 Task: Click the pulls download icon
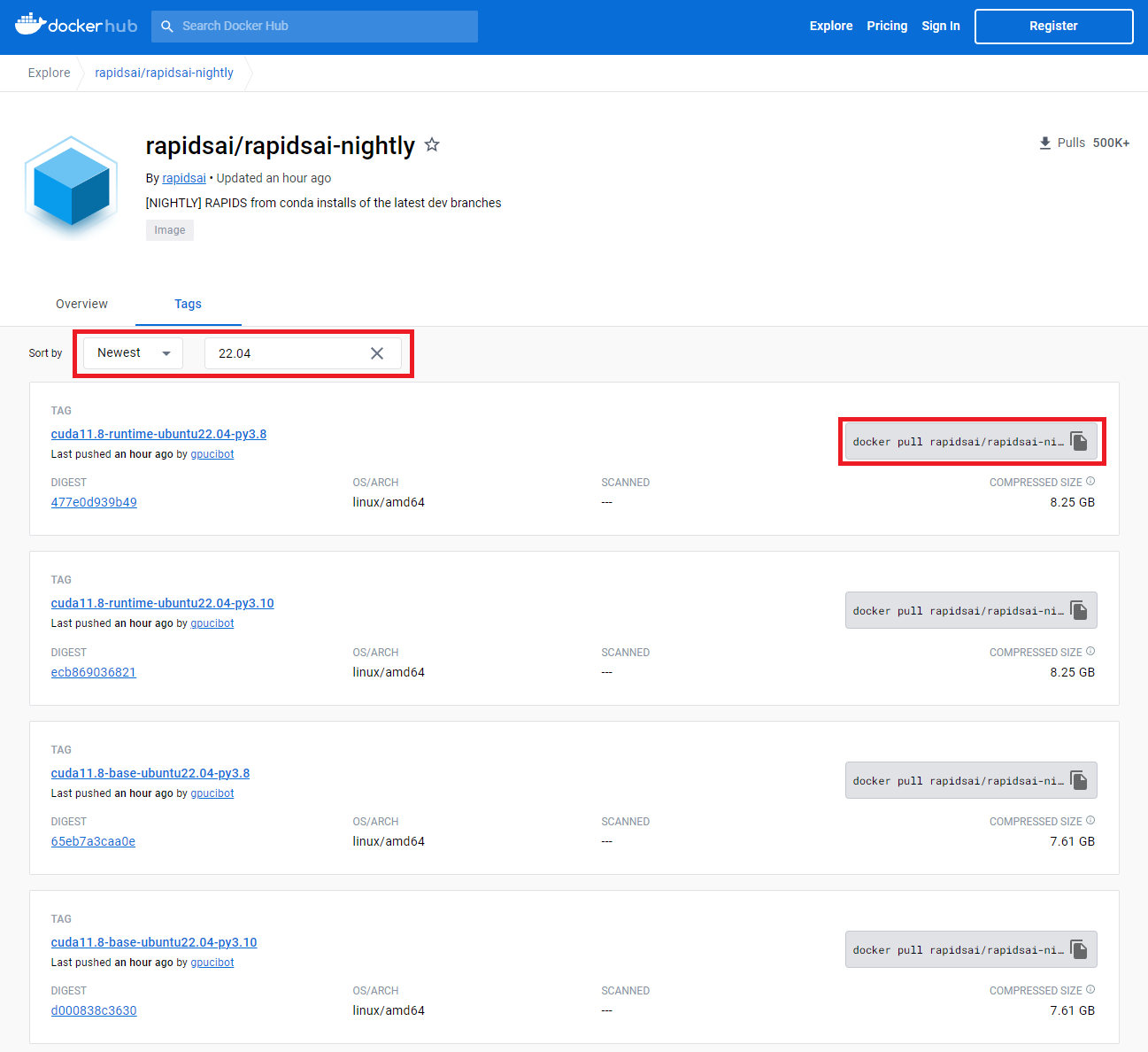tap(1045, 143)
